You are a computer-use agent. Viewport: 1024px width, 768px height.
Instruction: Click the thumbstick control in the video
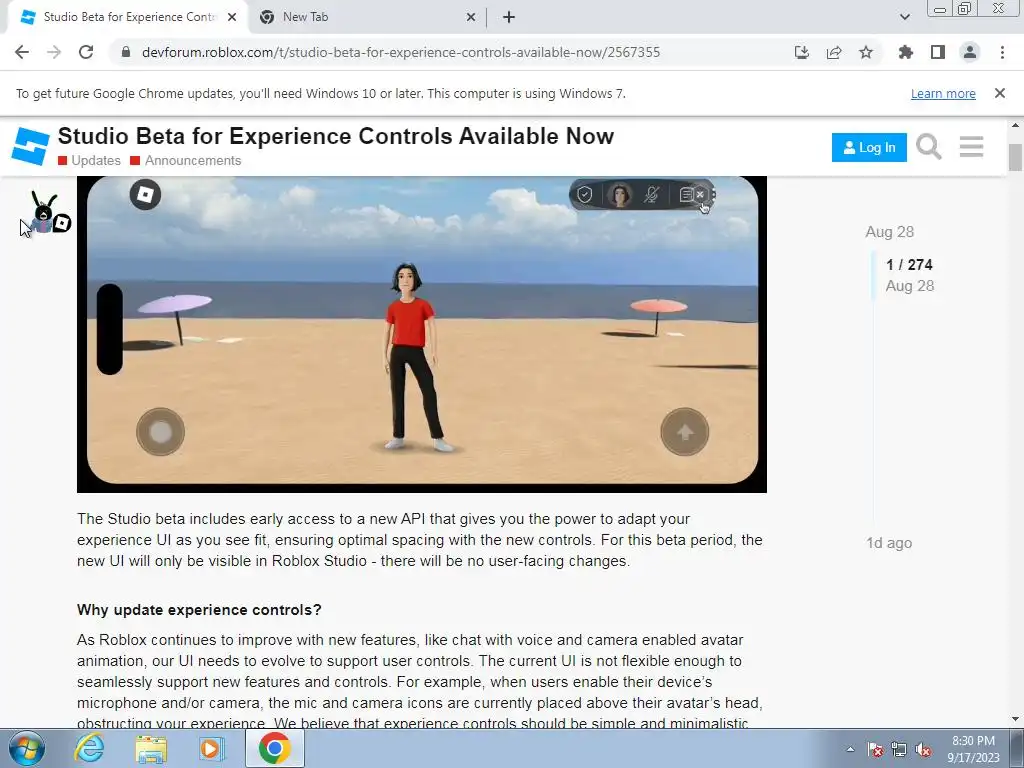(x=161, y=432)
